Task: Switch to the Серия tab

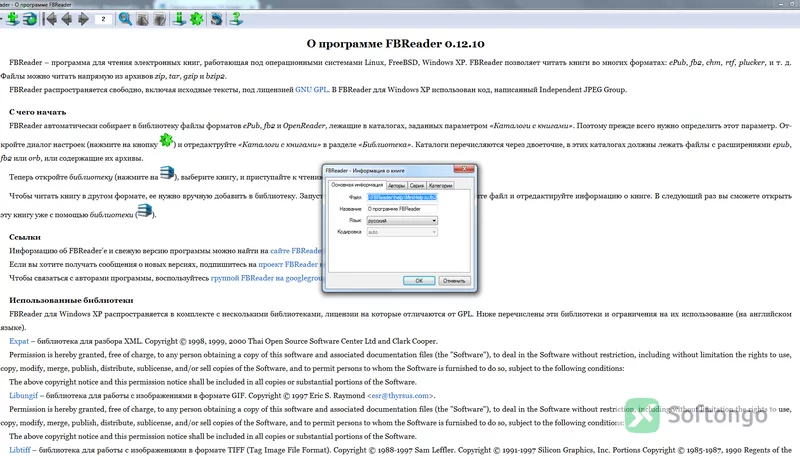Action: (x=417, y=186)
